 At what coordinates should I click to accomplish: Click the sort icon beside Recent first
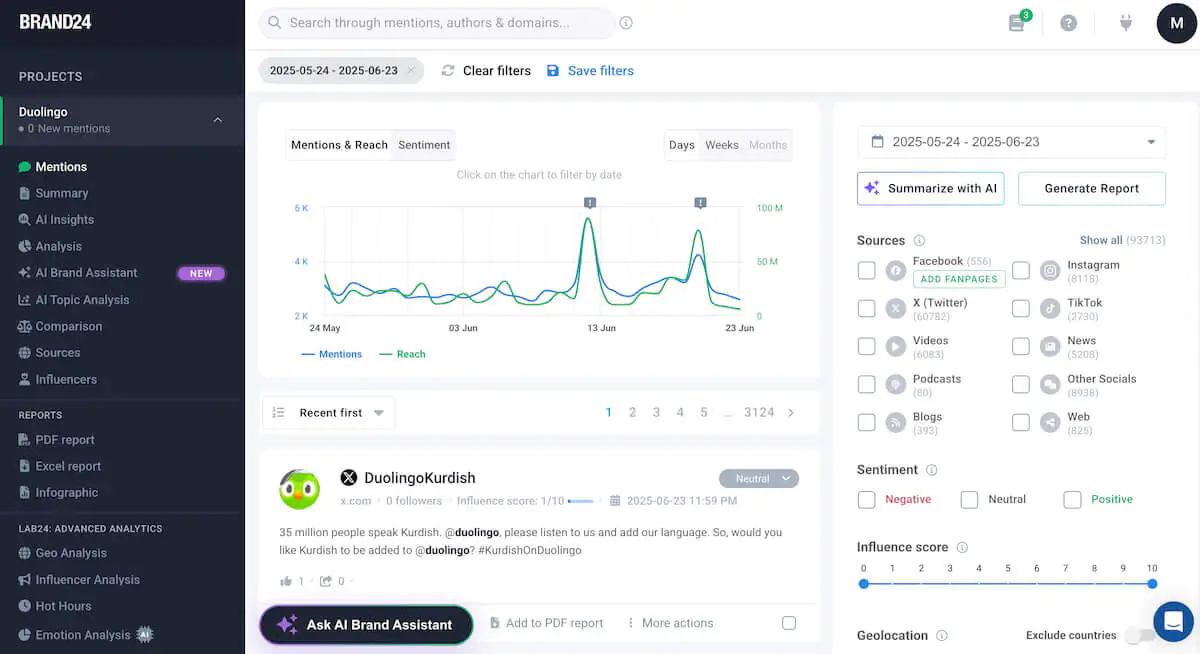(280, 412)
